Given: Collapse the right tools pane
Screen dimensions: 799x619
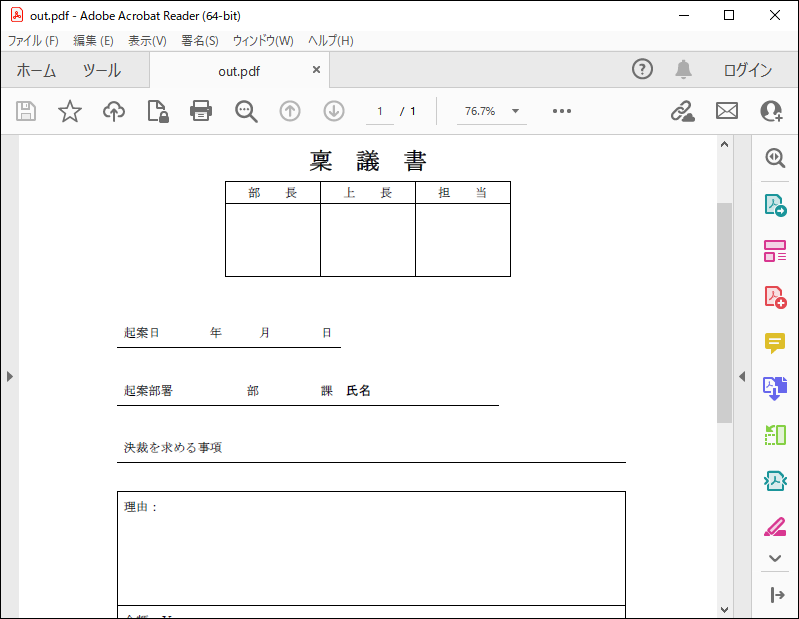Looking at the screenshot, I should pos(742,376).
